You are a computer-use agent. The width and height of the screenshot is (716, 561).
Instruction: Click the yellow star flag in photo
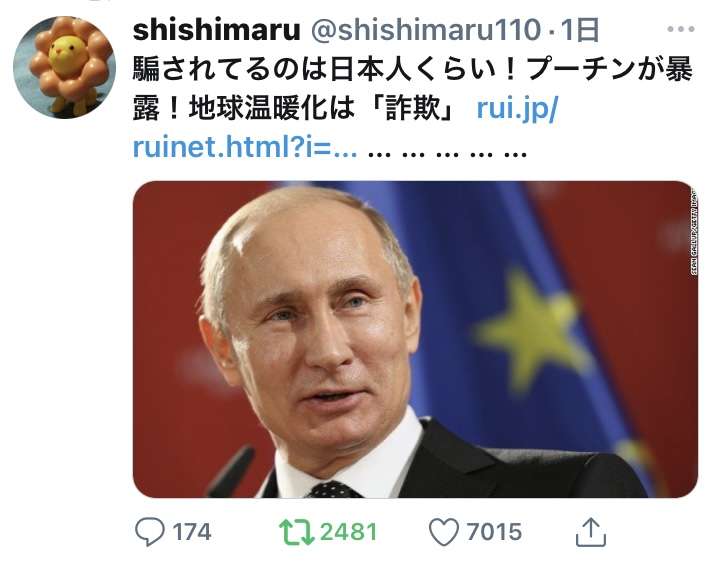[532, 327]
